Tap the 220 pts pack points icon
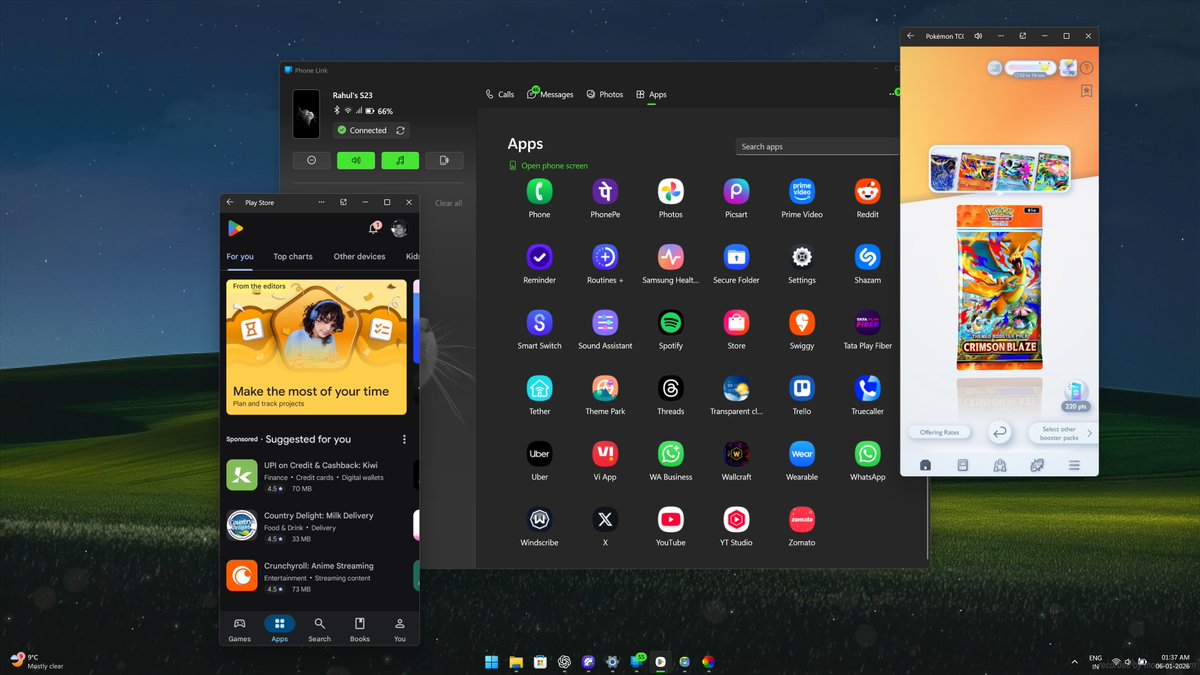The image size is (1200, 675). 1076,397
